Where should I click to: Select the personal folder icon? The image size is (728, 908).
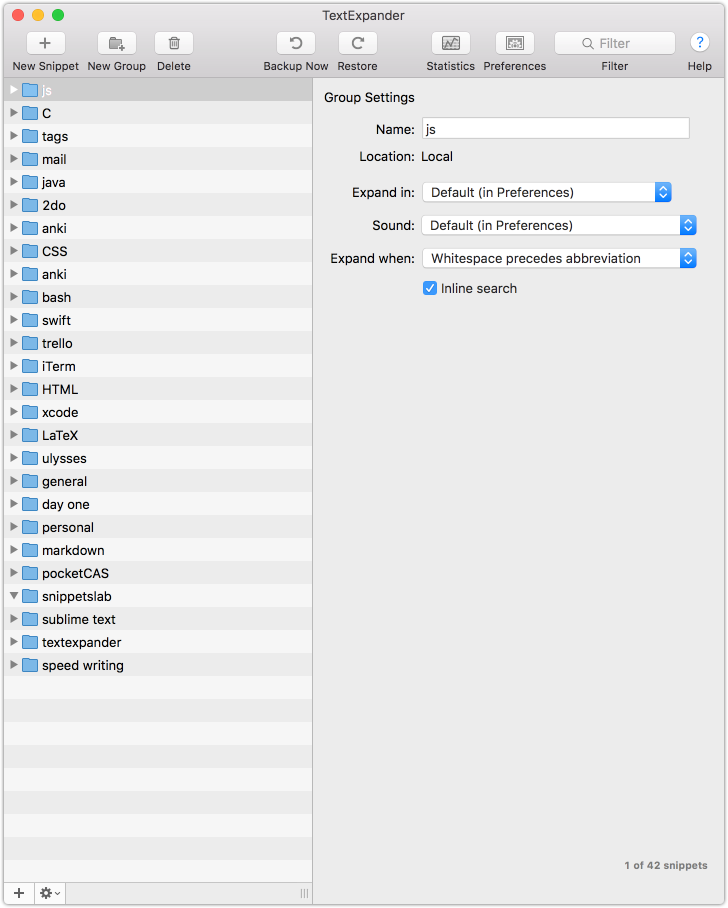(x=30, y=527)
